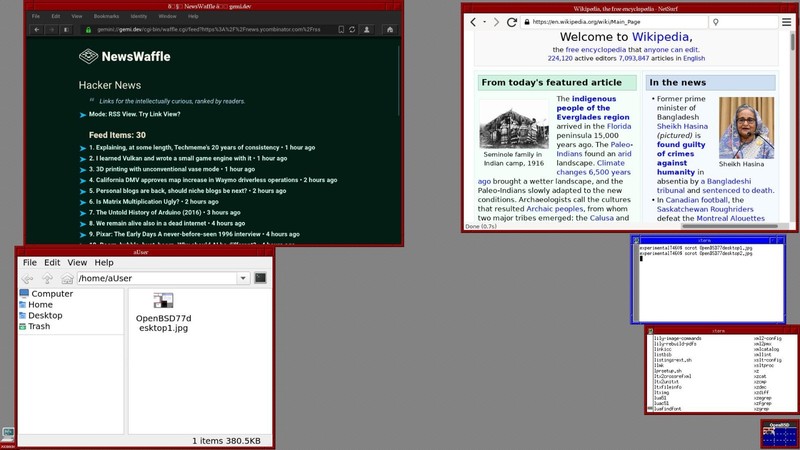Screen dimensions: 800x450
Task: Open feed item 'California DMV approves map increase in Waymo'
Action: (x=213, y=180)
